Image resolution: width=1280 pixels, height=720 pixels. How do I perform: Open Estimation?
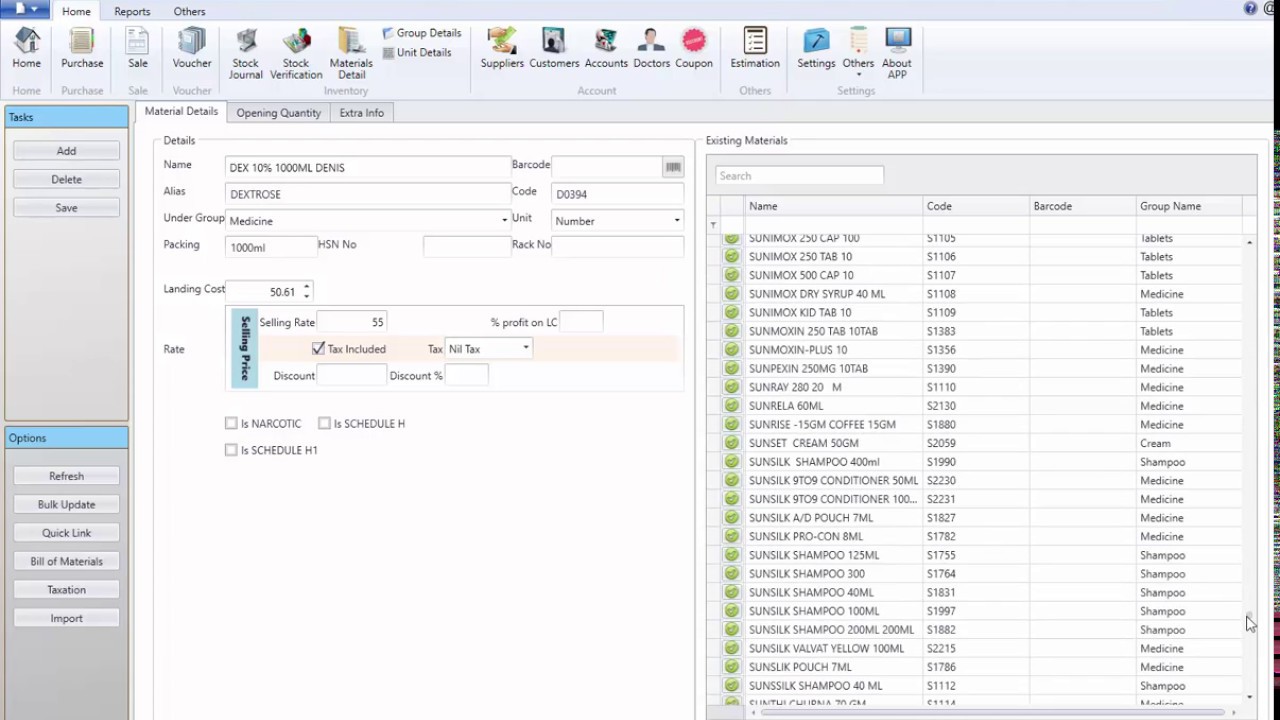(755, 48)
